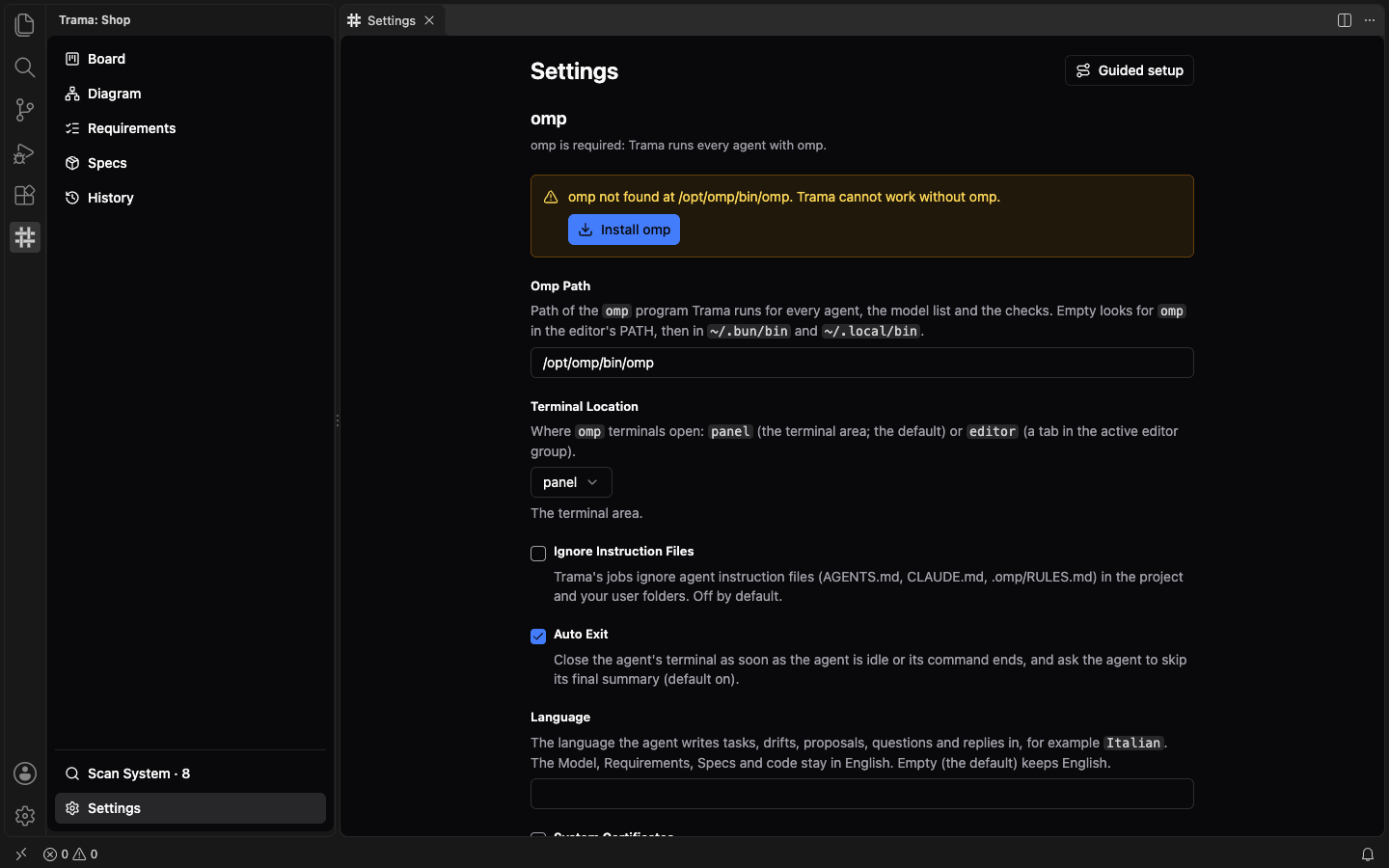Open the Explorer files icon in activity bar
The image size is (1389, 868).
point(25,25)
